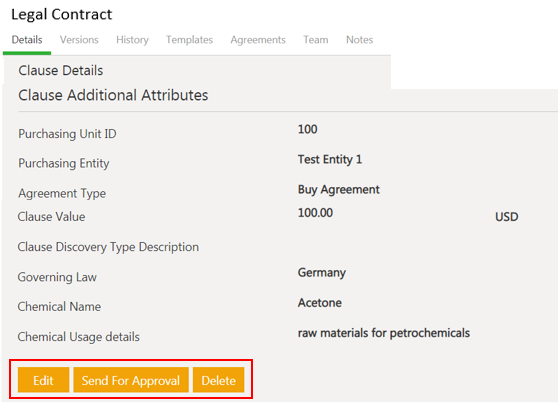Click the Chemical Name value Acetone
This screenshot has width=559, height=407.
click(x=320, y=303)
